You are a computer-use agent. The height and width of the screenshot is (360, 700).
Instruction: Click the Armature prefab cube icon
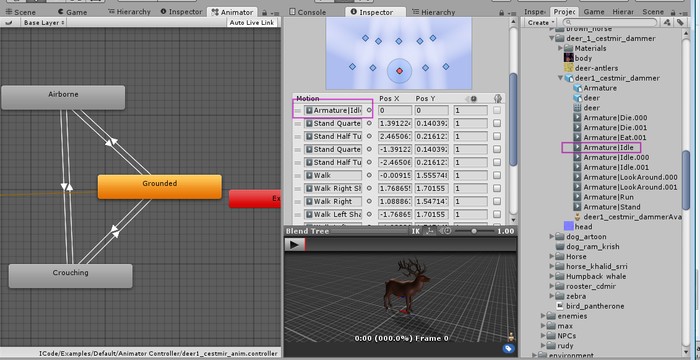[577, 88]
